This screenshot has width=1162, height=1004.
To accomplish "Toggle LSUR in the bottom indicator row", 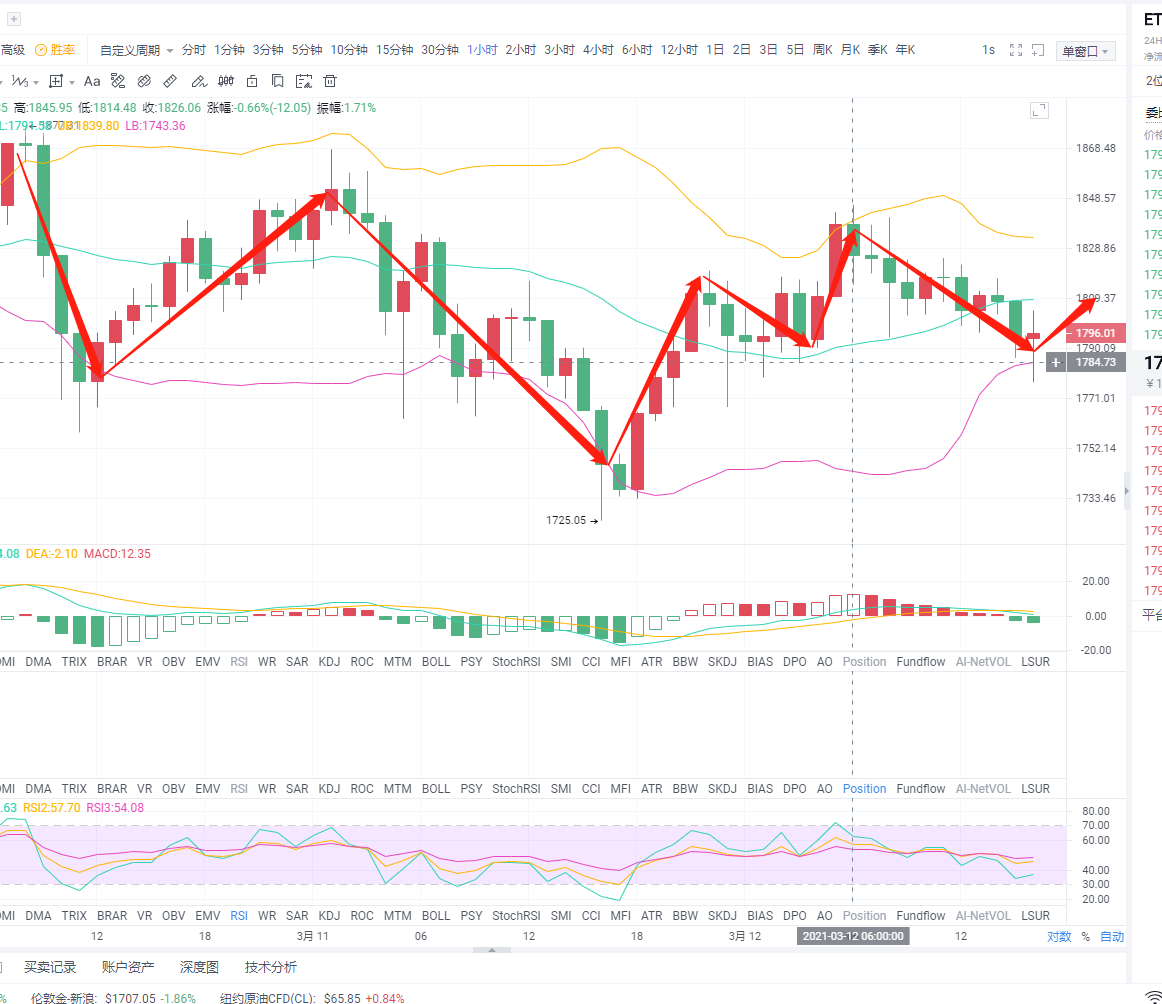I will [1035, 916].
